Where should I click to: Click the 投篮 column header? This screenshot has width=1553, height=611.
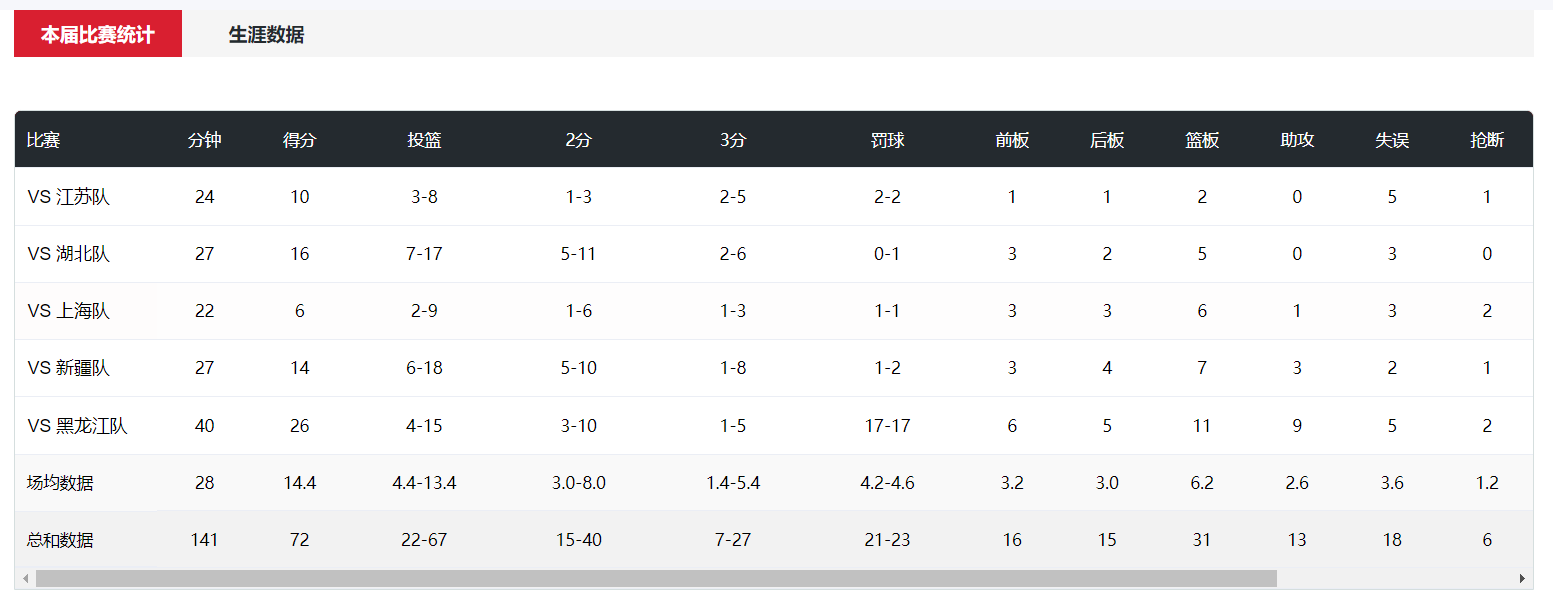click(x=424, y=140)
